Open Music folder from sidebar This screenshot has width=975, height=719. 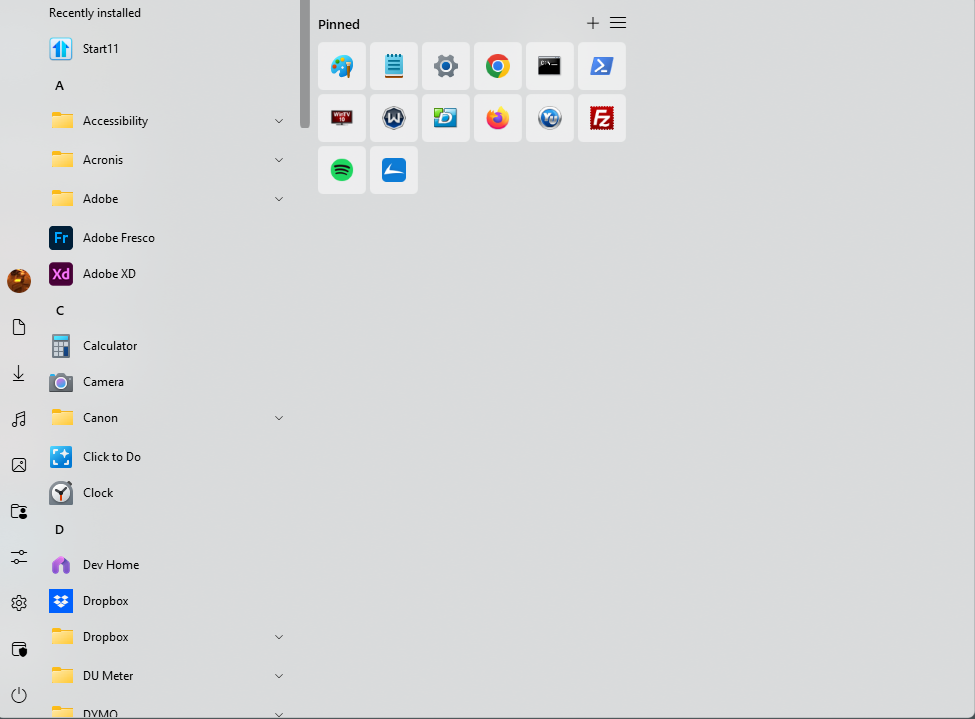[x=19, y=419]
